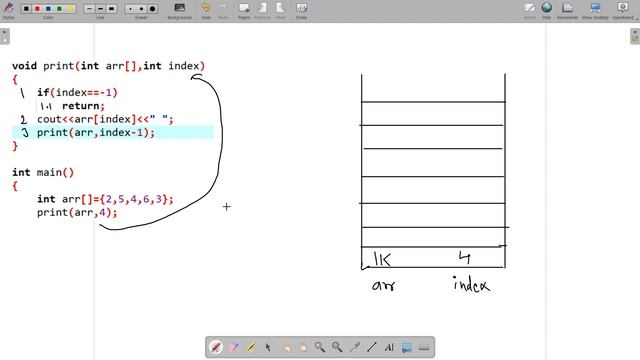Go to the Next page
Screen dimensions: 640x360
[280, 10]
